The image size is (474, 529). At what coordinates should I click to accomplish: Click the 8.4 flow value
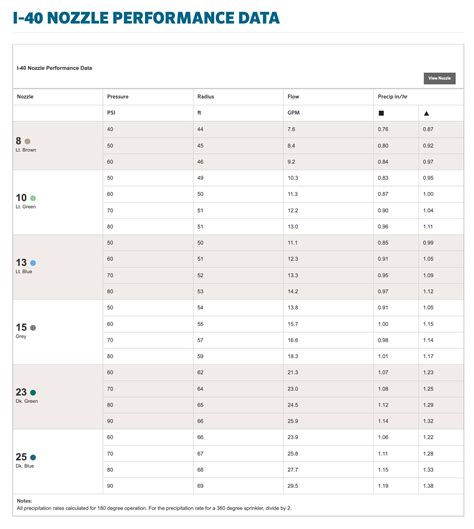pyautogui.click(x=291, y=146)
